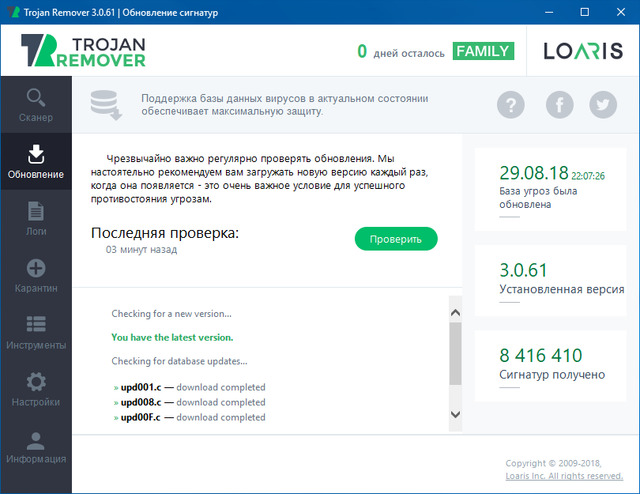Click the Loaris logo
Image resolution: width=640 pixels, height=494 pixels.
click(584, 52)
